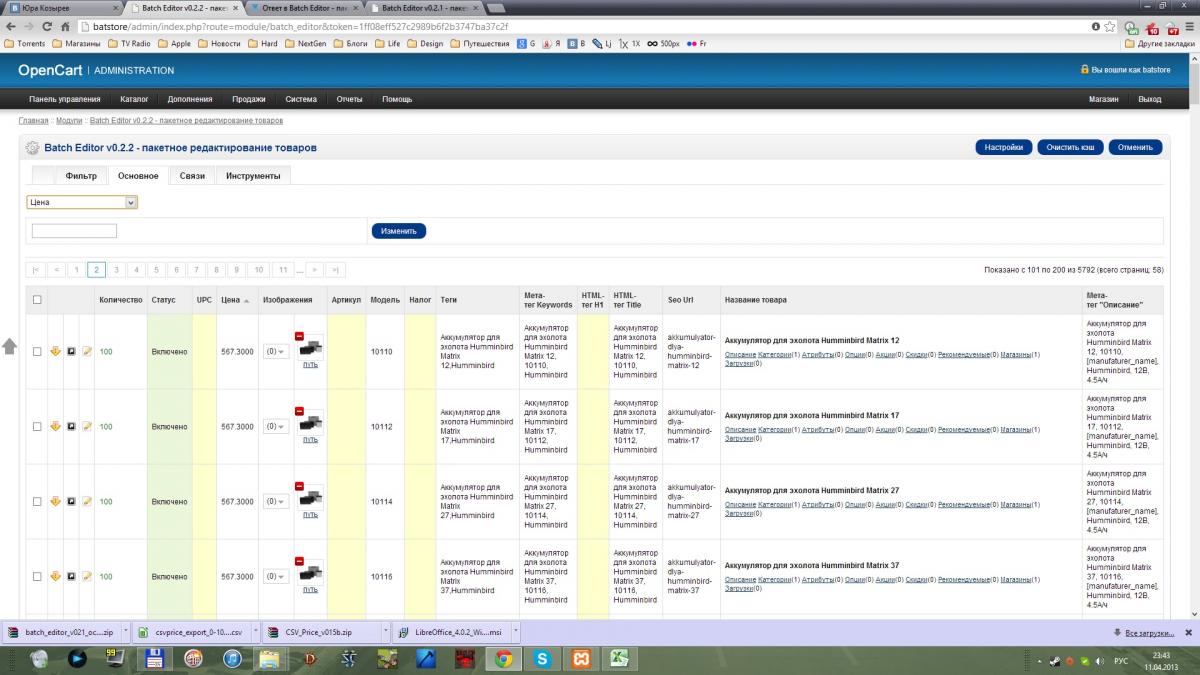The image size is (1200, 675).
Task: Open the Модули breadcrumb link
Action: [x=69, y=120]
